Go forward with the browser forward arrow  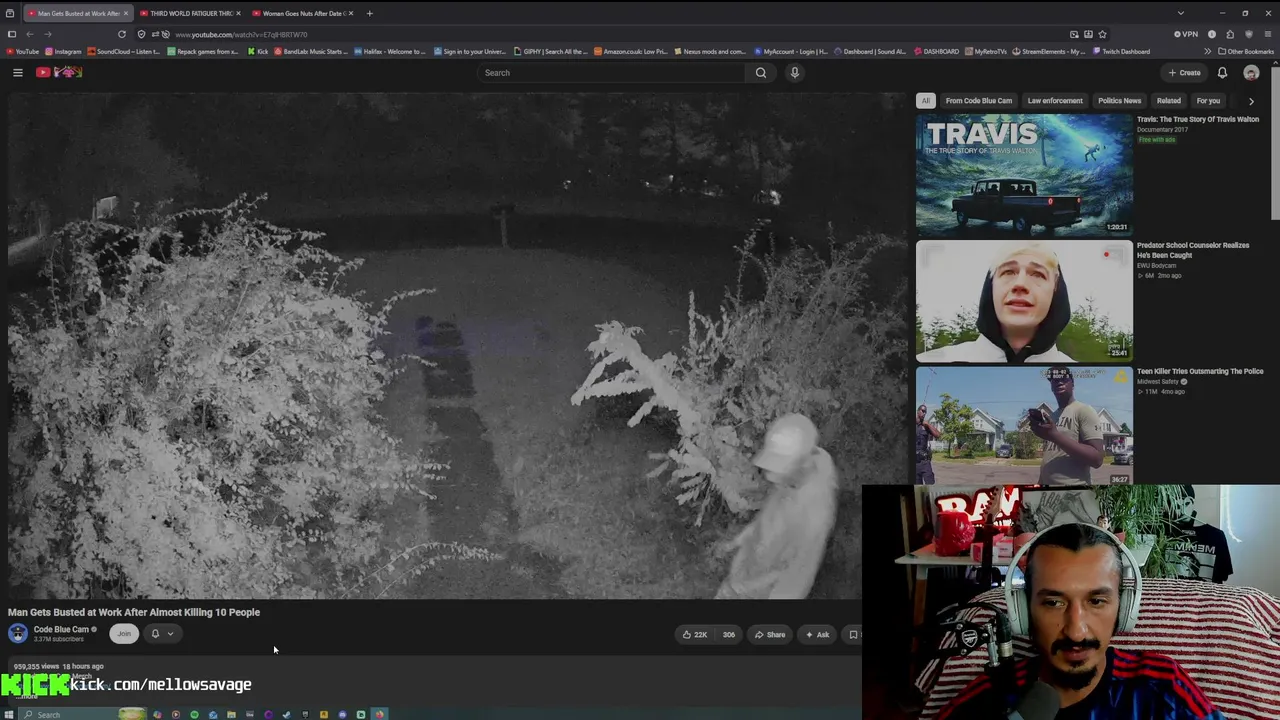(x=47, y=34)
